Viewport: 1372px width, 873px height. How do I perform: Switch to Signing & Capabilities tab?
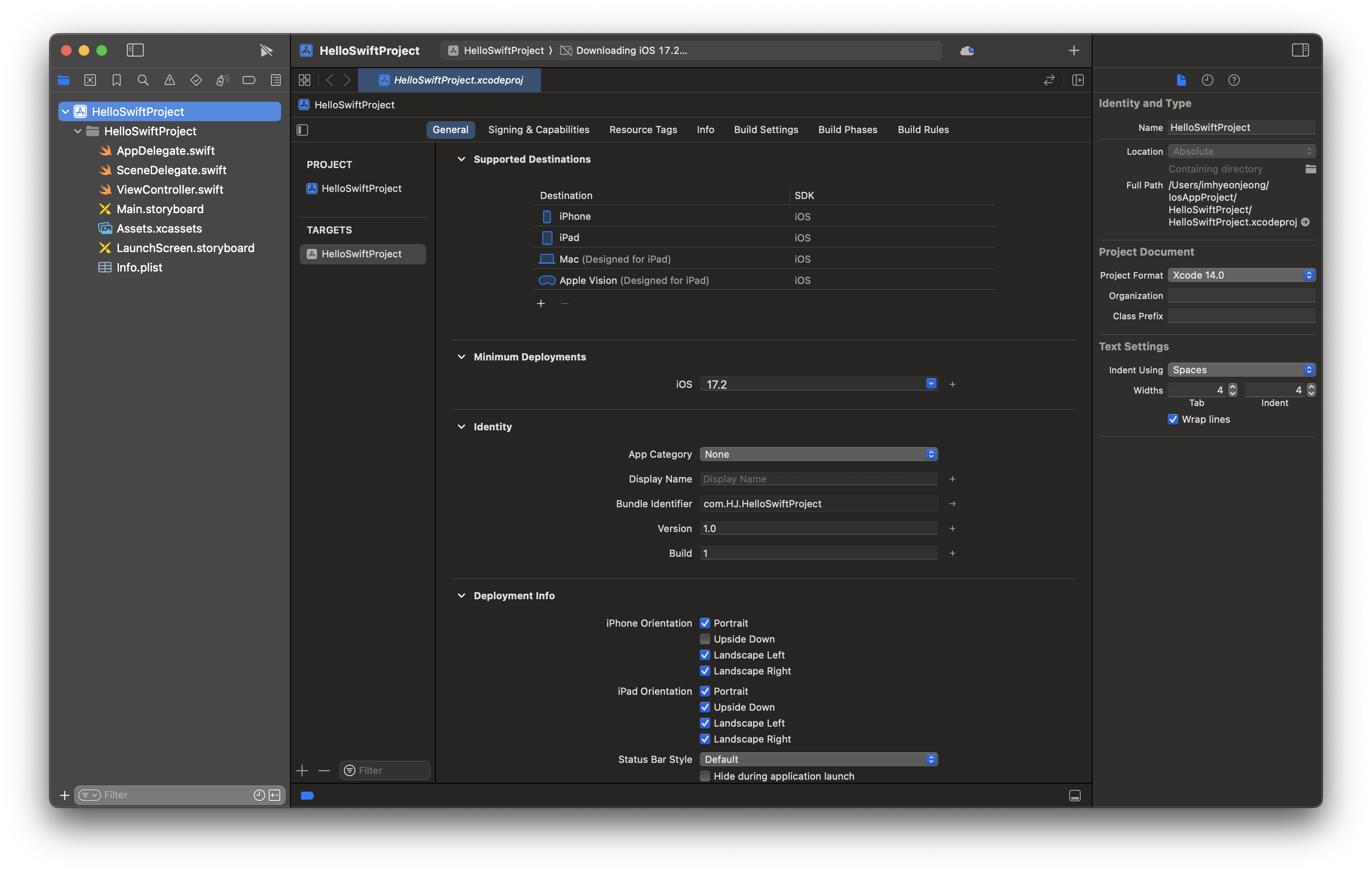(538, 130)
